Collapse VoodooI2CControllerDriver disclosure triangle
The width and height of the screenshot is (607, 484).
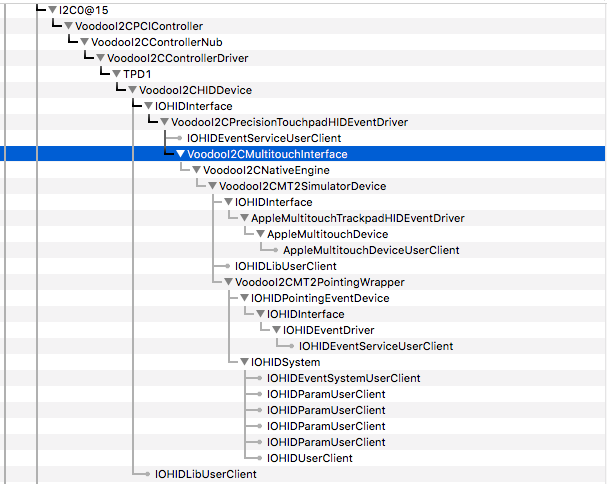[x=101, y=58]
